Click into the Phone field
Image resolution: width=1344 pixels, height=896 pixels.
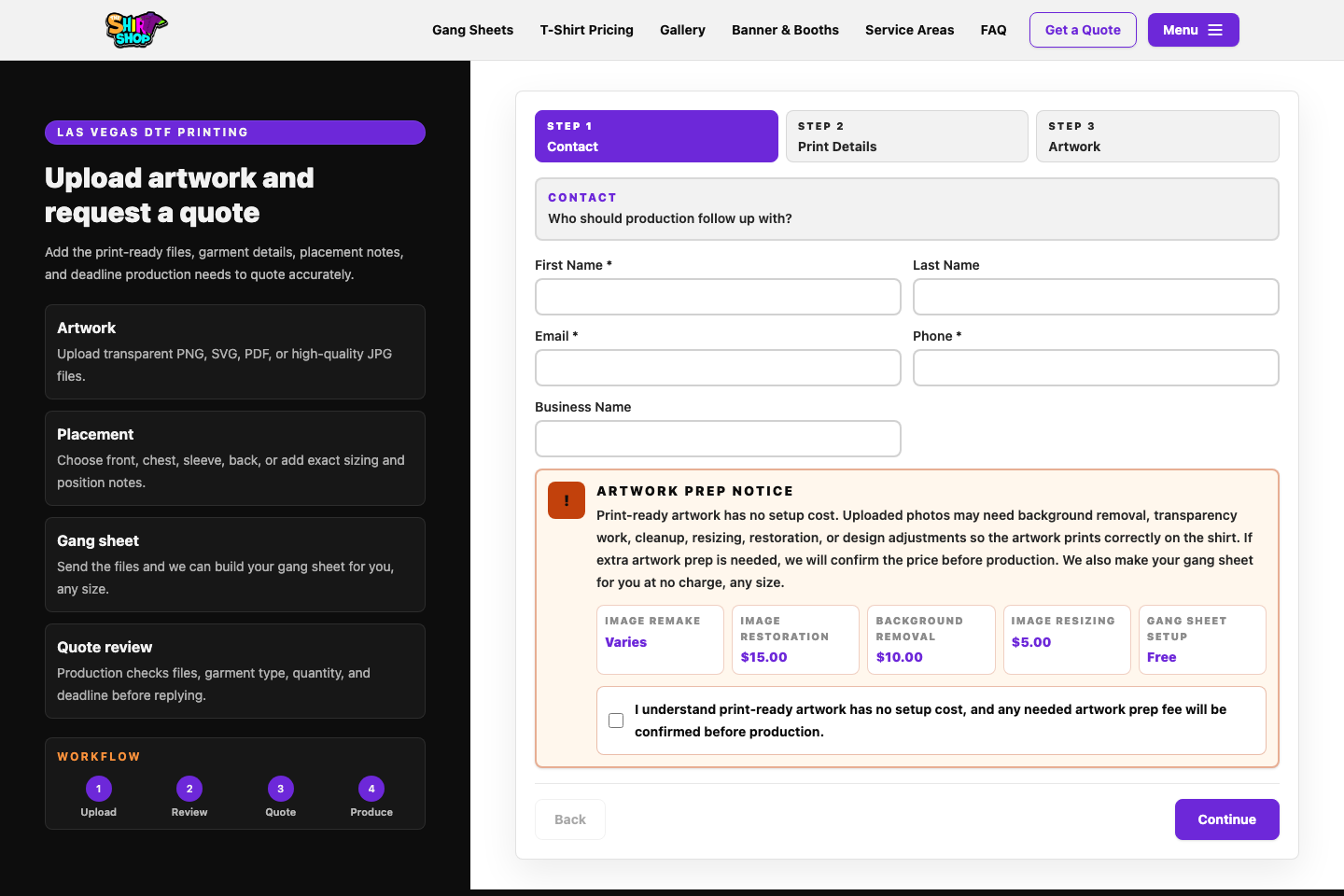point(1096,368)
